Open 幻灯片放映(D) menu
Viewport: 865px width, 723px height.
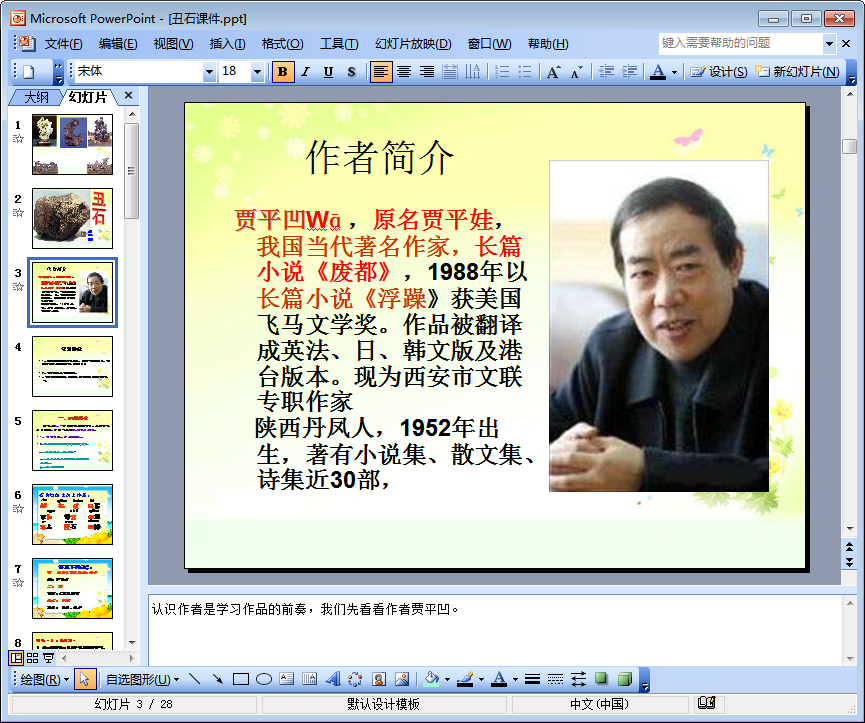(x=413, y=44)
